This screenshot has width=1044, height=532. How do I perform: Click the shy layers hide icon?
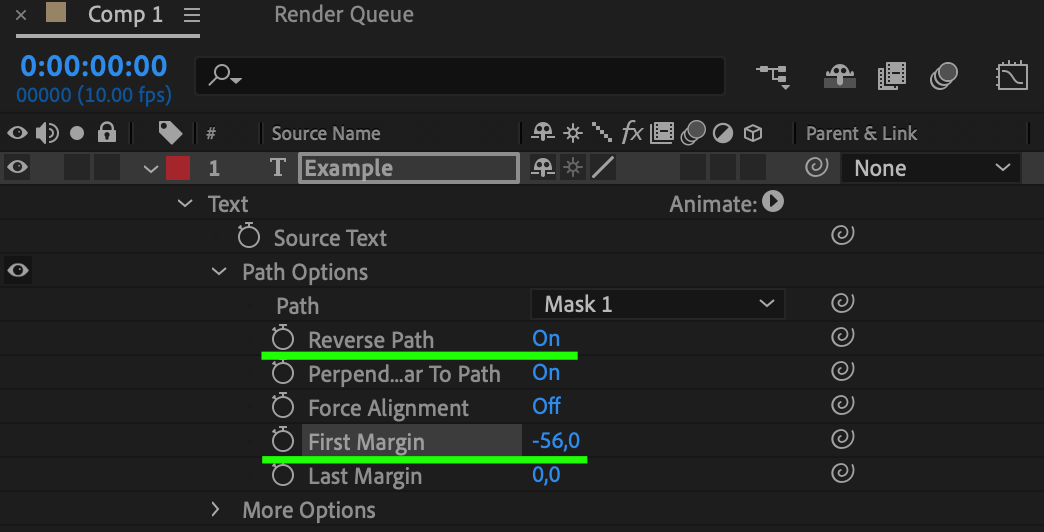coord(840,76)
